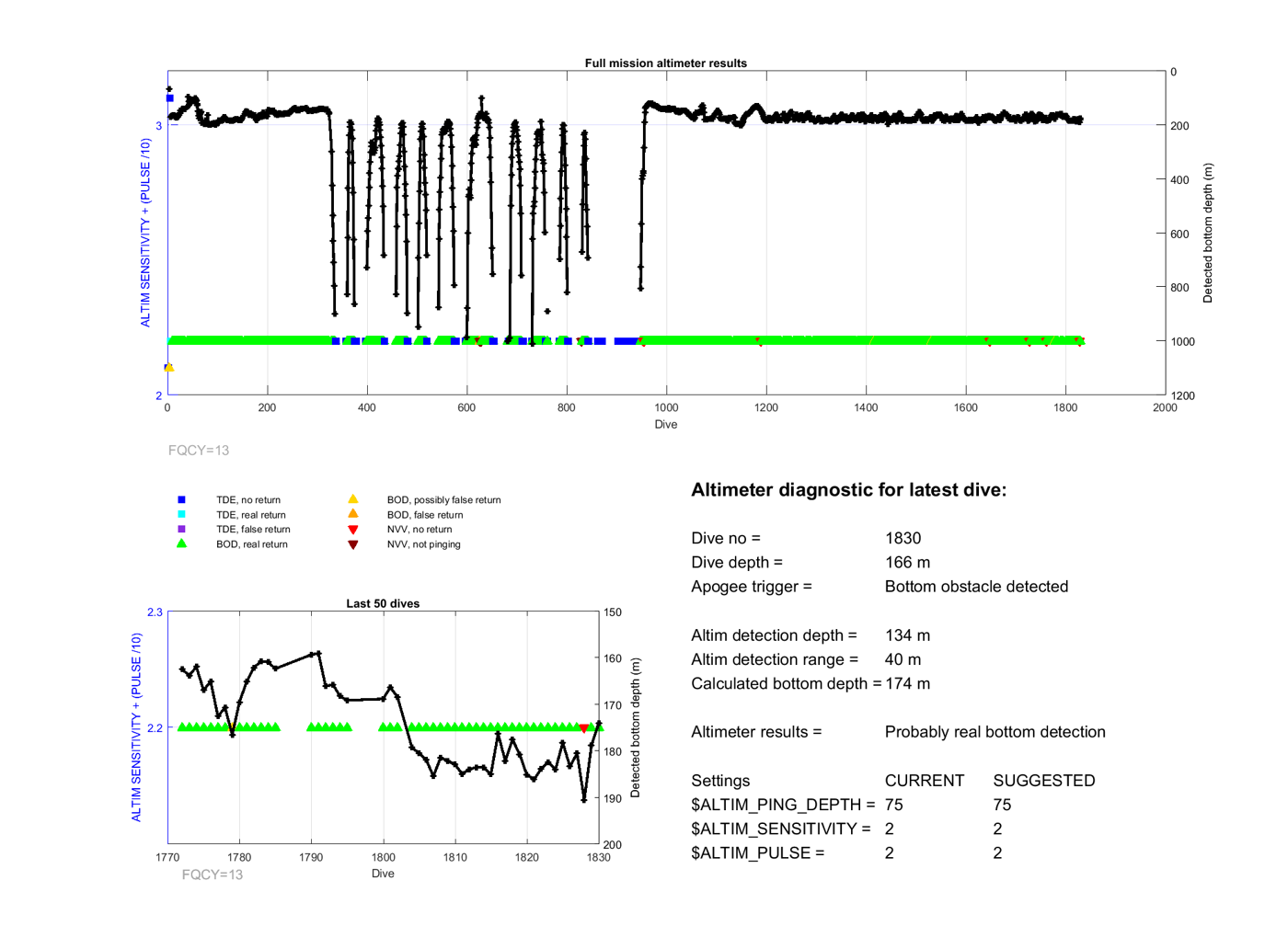Click the '$ALTIM_SENSITIVITY =' label
This screenshot has height=949, width=1288.
pyautogui.click(x=781, y=828)
